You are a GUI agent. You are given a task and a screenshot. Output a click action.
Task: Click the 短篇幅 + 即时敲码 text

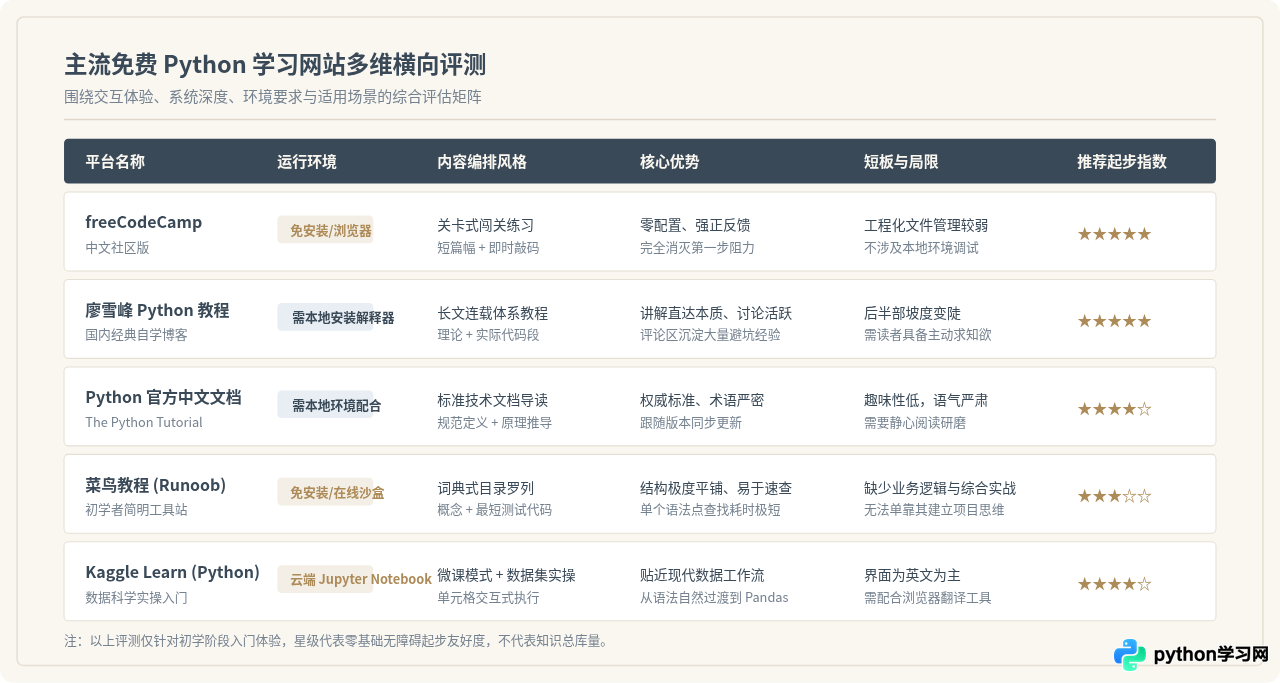coord(488,247)
